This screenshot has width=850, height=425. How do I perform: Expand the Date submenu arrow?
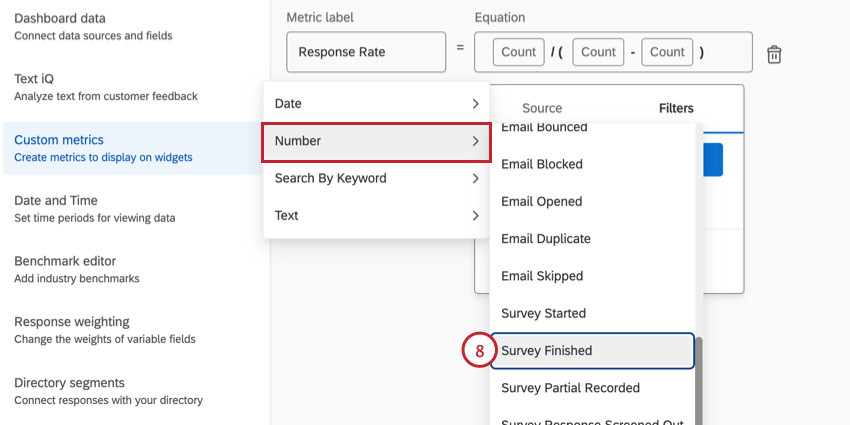475,104
